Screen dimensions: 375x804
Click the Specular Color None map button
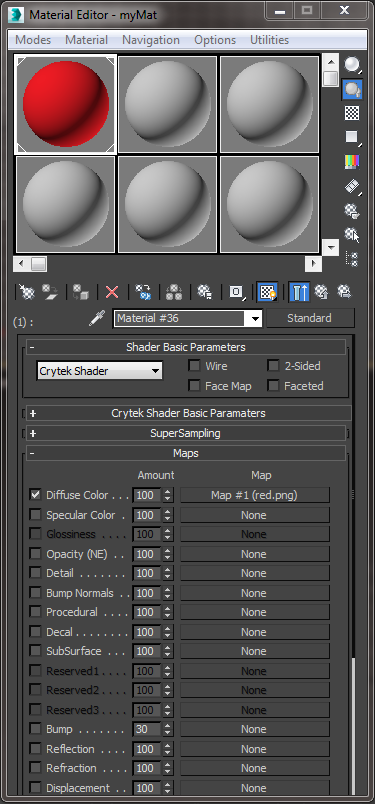click(x=254, y=515)
